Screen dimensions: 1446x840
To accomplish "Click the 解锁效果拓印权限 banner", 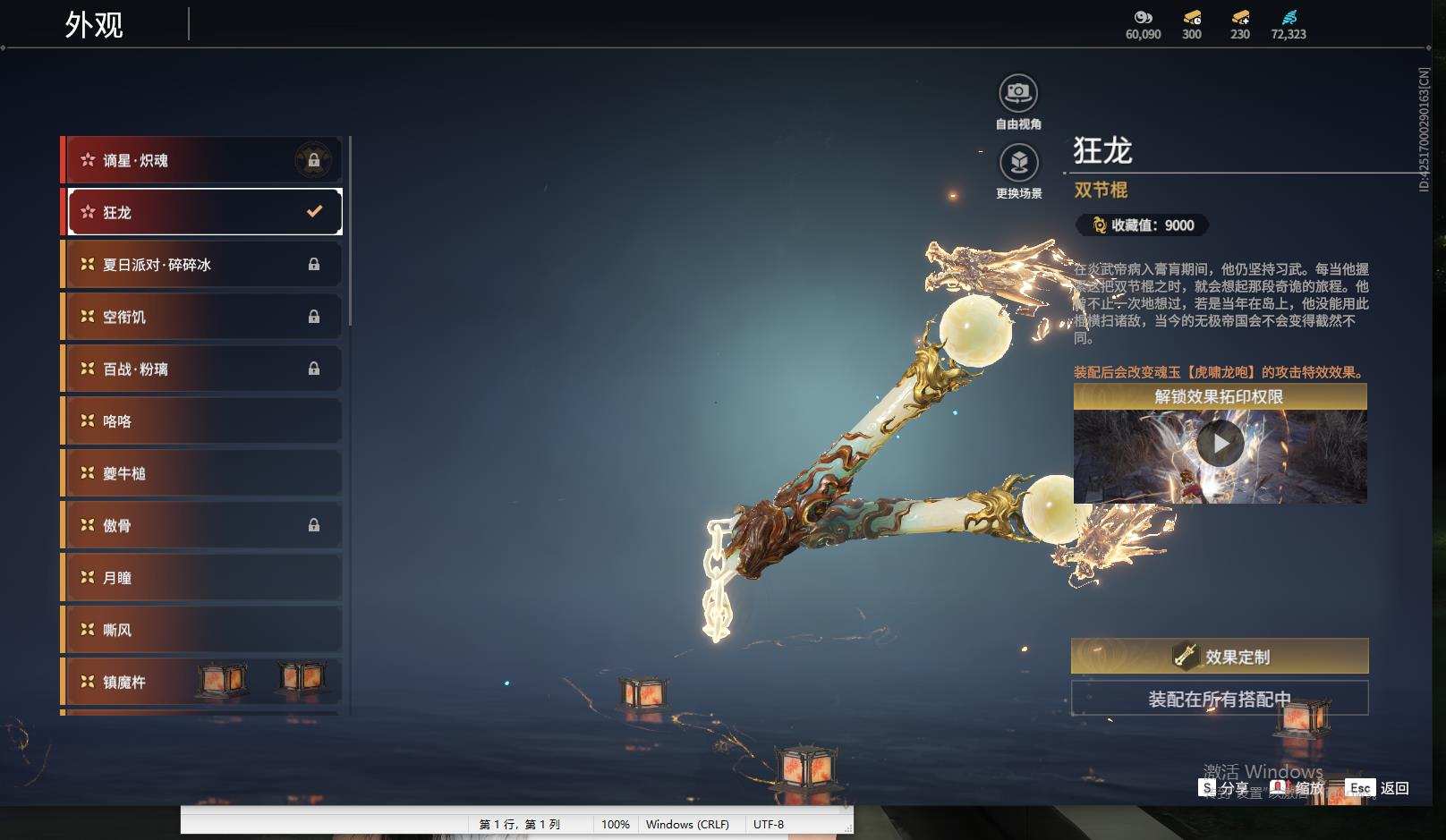I will (1220, 396).
